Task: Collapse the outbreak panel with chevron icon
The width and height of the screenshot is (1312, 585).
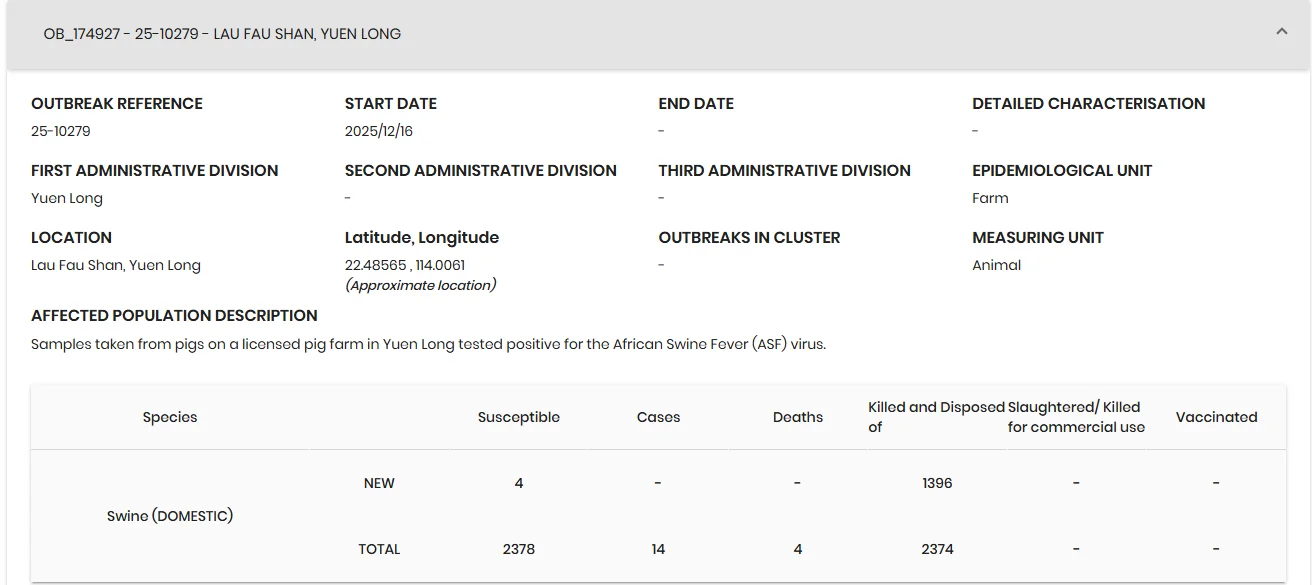Action: [x=1282, y=32]
